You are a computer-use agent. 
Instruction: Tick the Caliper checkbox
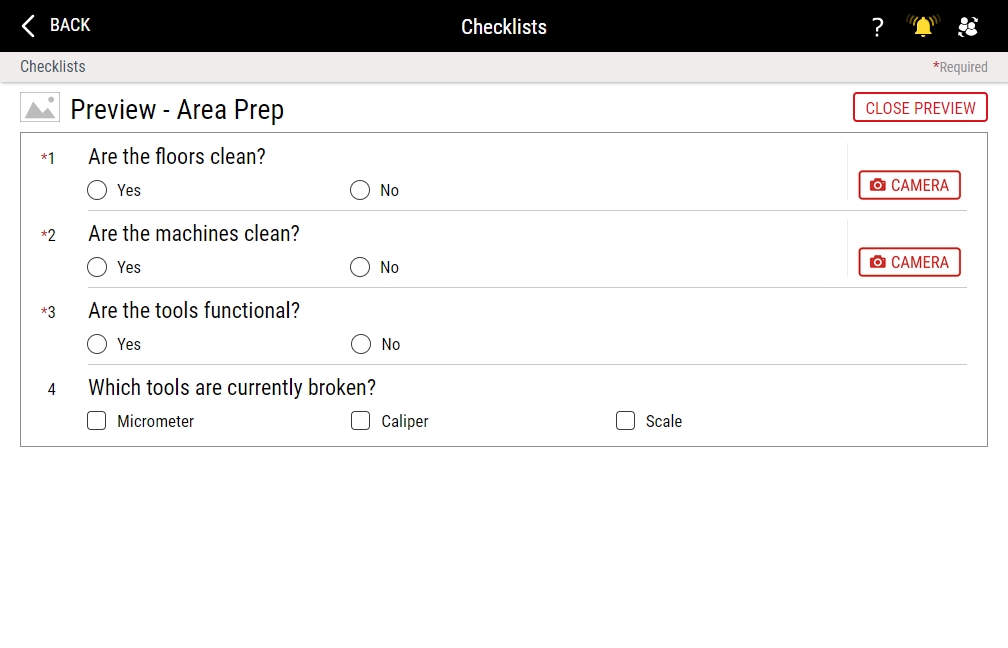click(x=361, y=421)
